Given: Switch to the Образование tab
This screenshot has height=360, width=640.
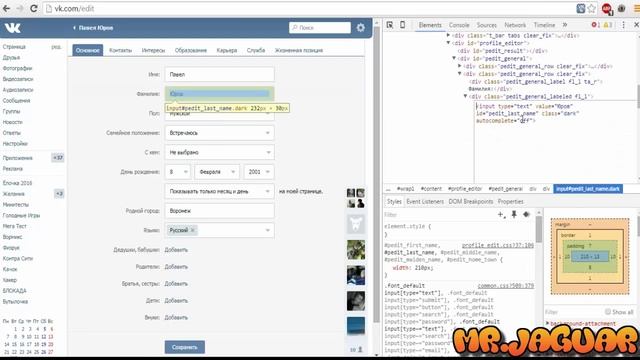Looking at the screenshot, I should tap(191, 50).
